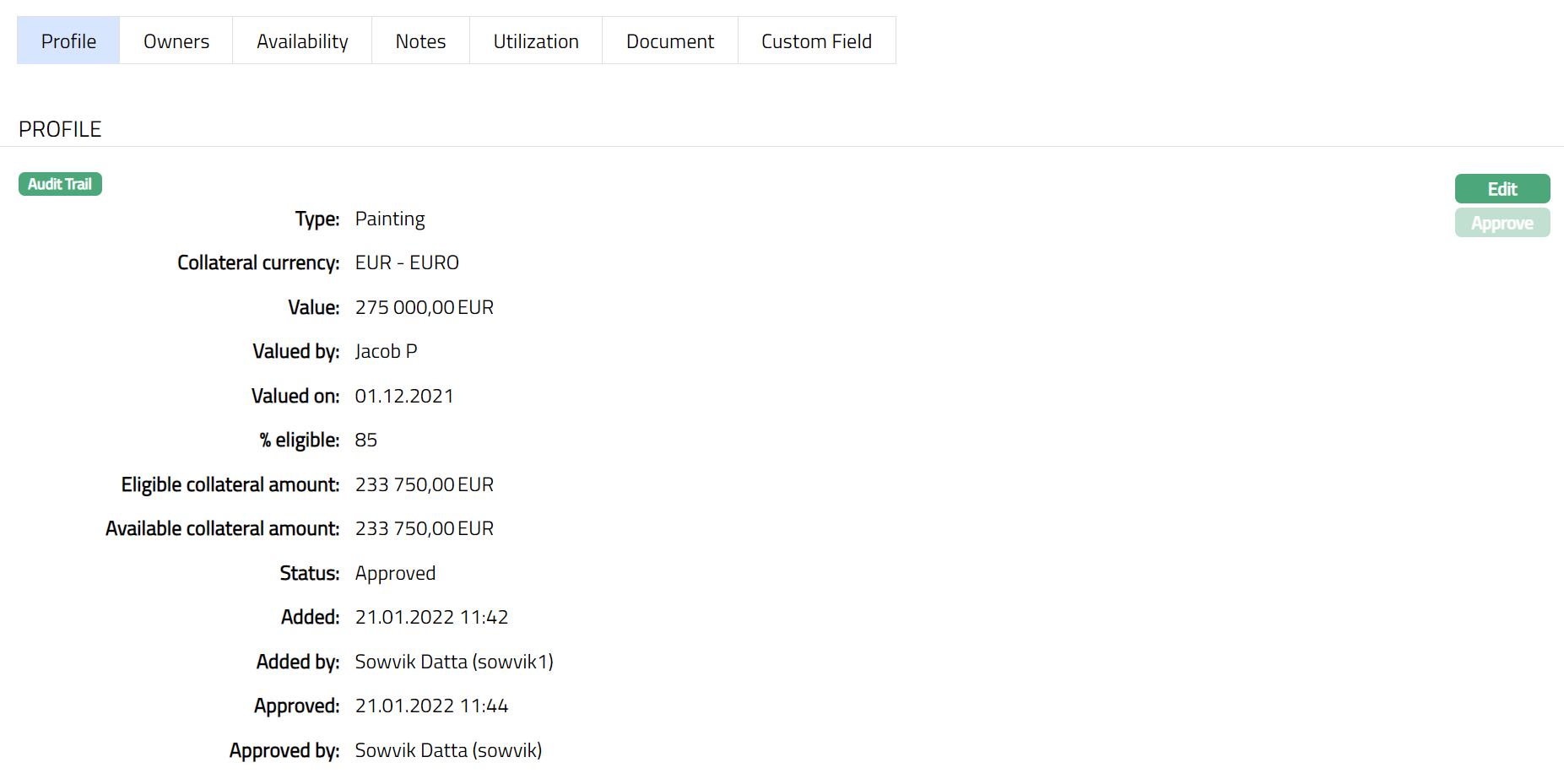This screenshot has height=784, width=1564.
Task: Open the Notes tab
Action: click(x=420, y=41)
